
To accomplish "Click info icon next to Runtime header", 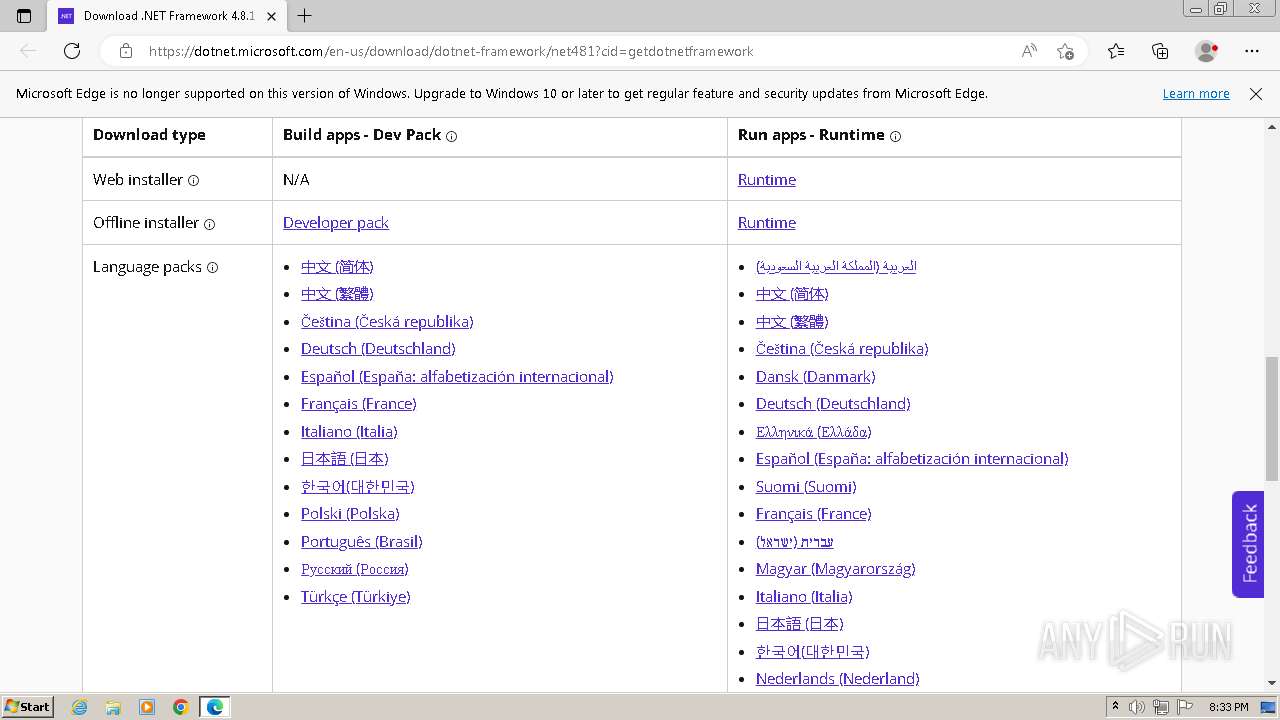I will 895,136.
